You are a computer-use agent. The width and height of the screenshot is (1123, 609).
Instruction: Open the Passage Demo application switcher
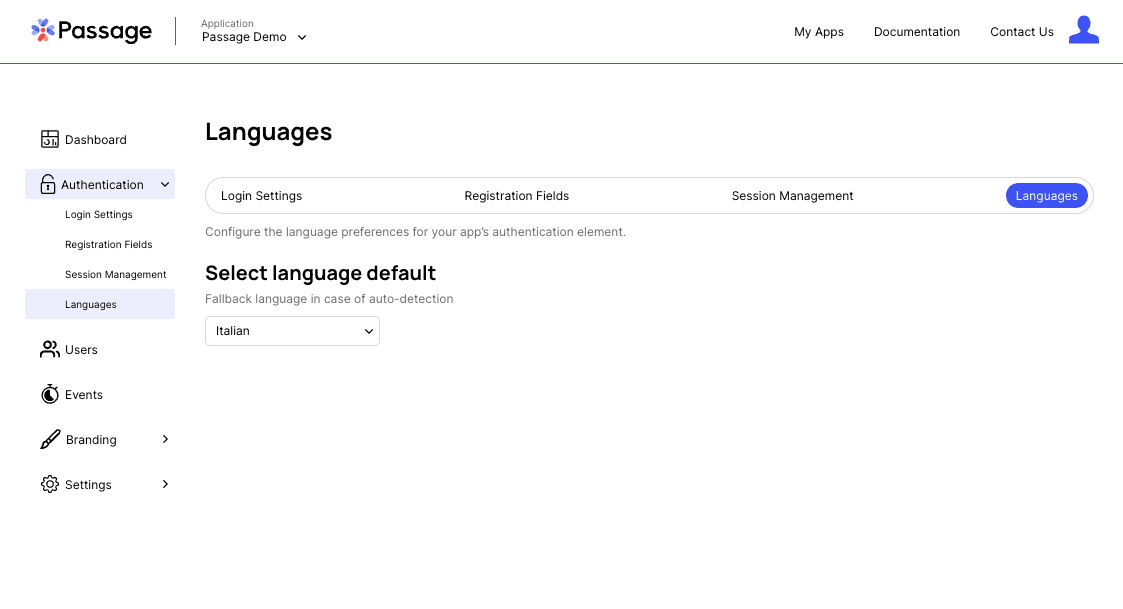253,37
